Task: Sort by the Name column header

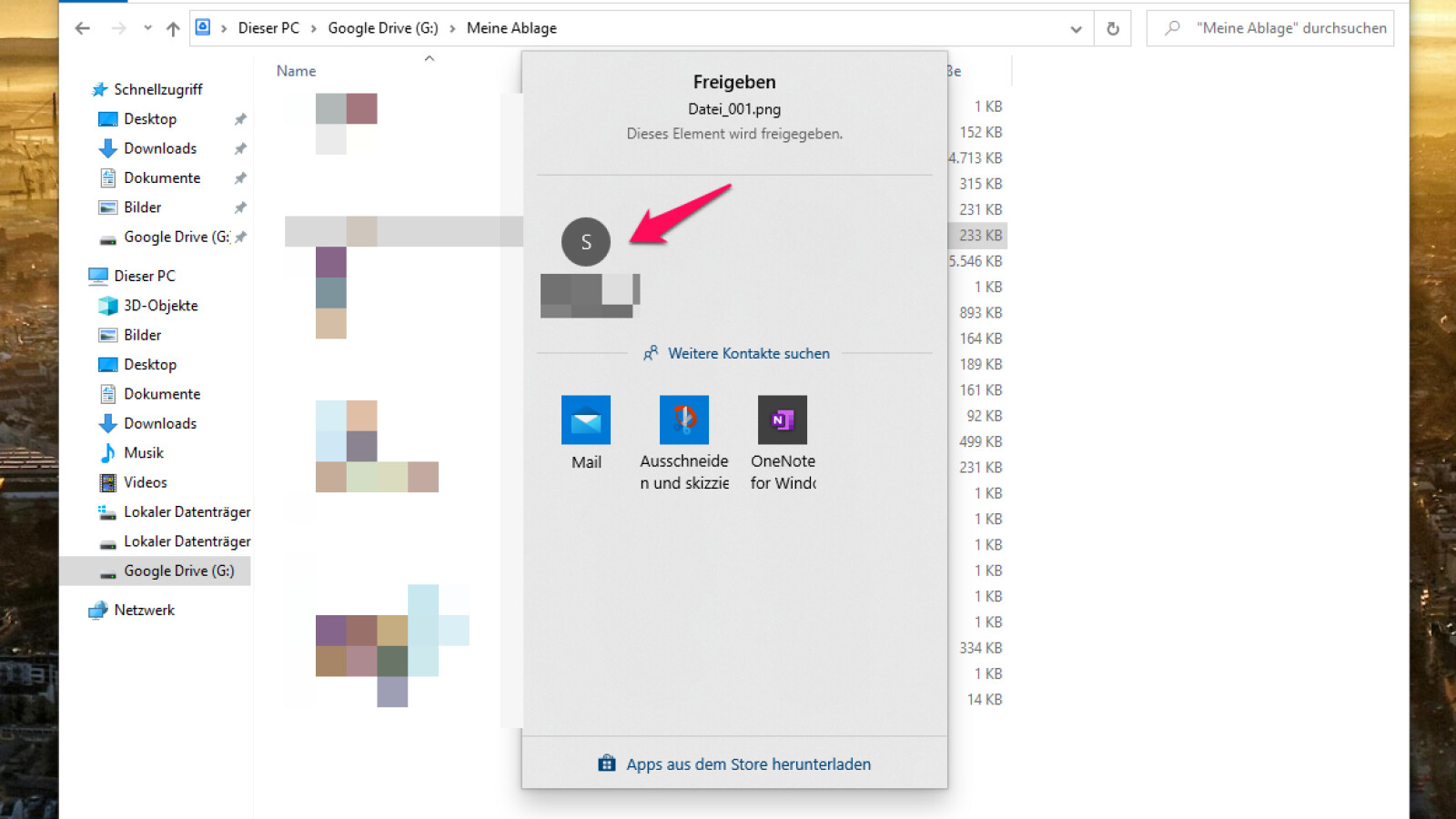Action: [x=297, y=71]
